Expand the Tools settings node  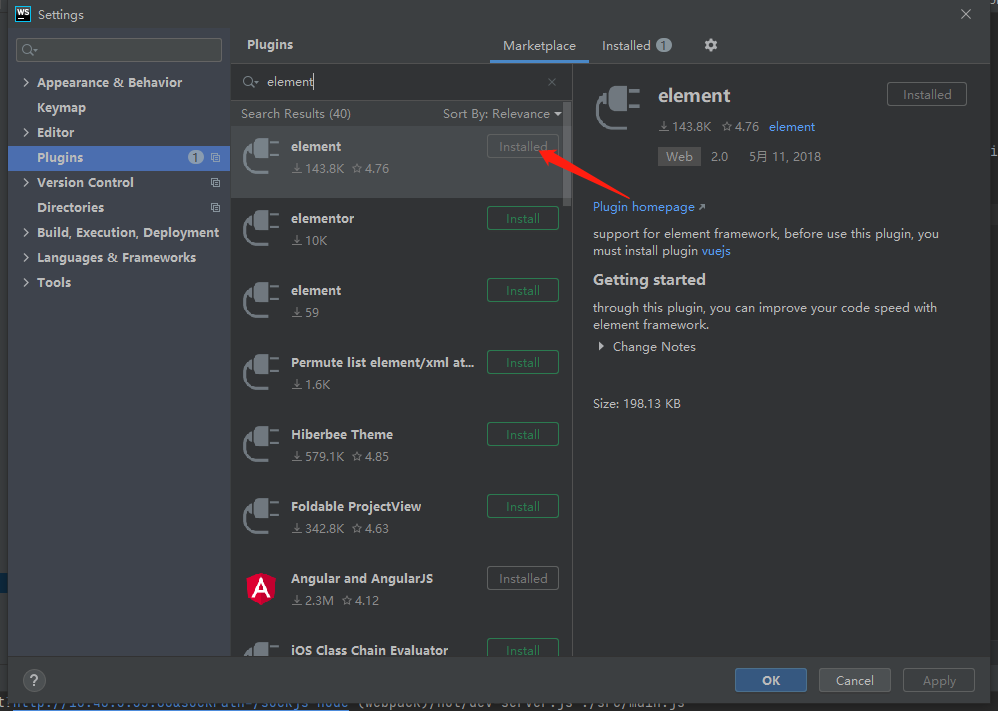(26, 283)
